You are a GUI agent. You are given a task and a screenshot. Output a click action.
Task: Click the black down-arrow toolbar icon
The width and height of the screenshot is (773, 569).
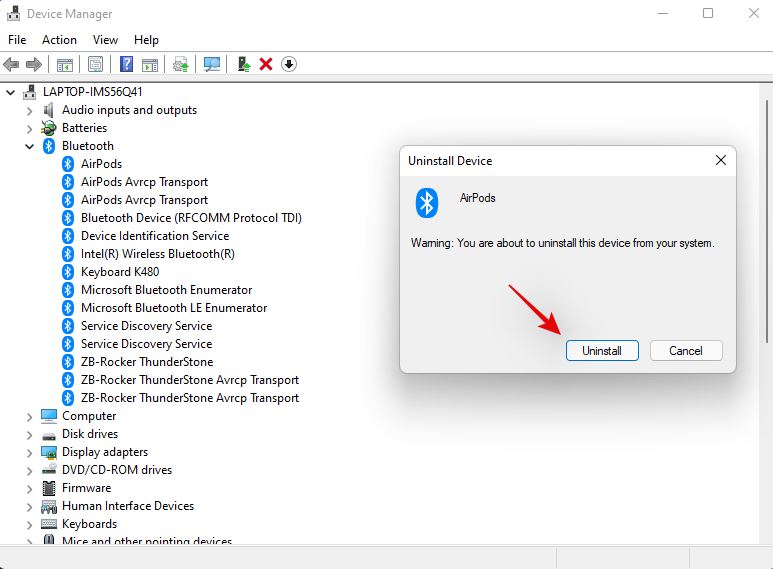click(289, 64)
